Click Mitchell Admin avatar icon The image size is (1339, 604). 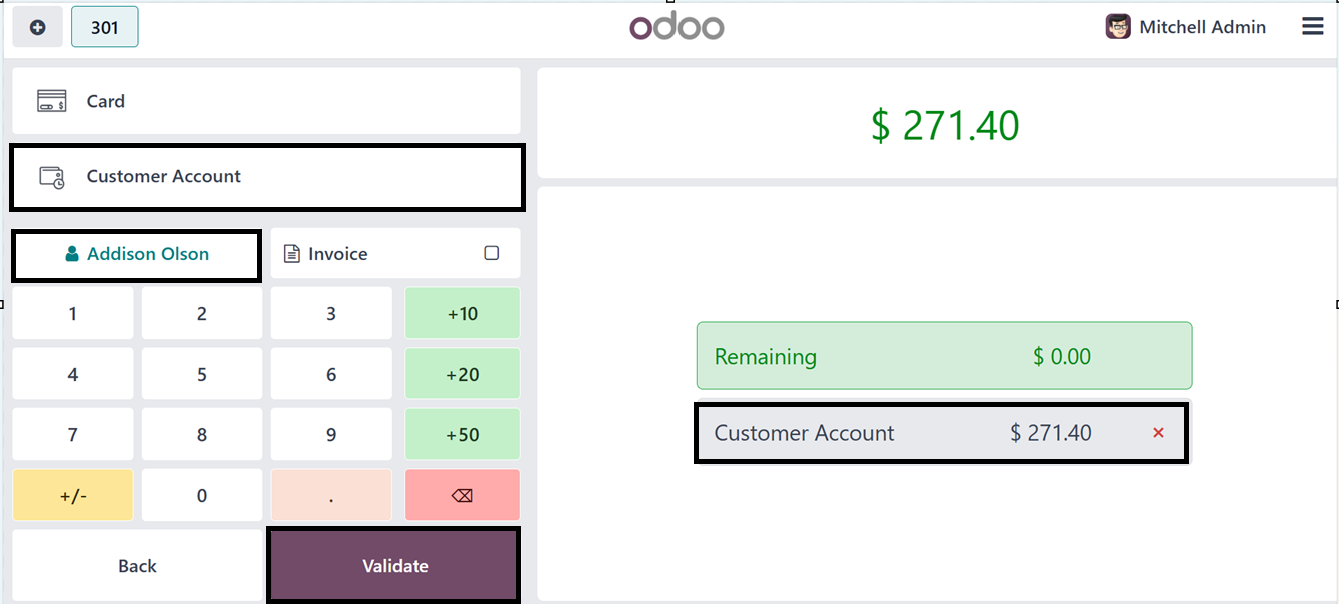coord(1118,27)
